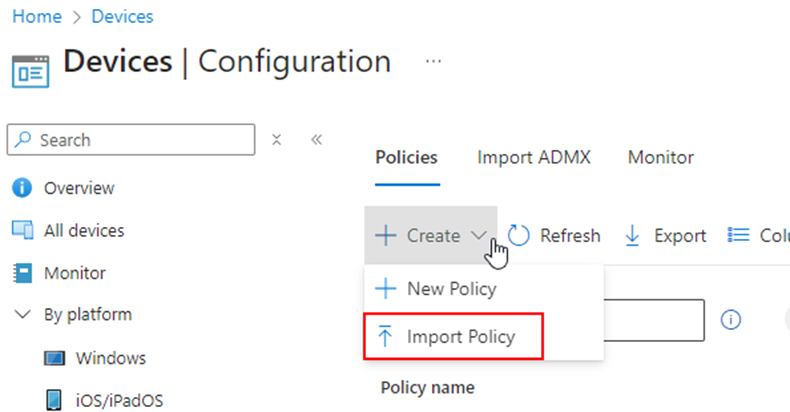Open the Create dropdown button
This screenshot has width=790, height=412.
click(x=431, y=236)
